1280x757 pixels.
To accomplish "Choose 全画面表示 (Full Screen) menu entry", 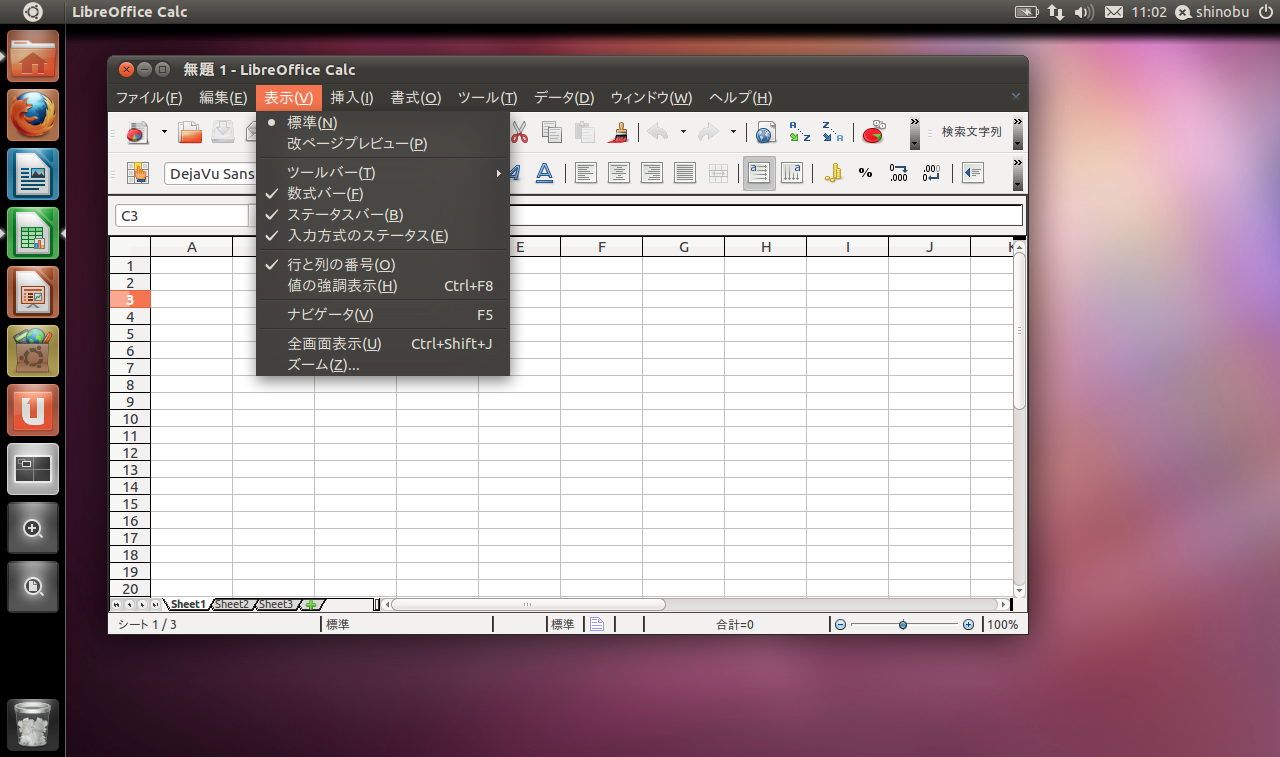I will click(x=334, y=343).
